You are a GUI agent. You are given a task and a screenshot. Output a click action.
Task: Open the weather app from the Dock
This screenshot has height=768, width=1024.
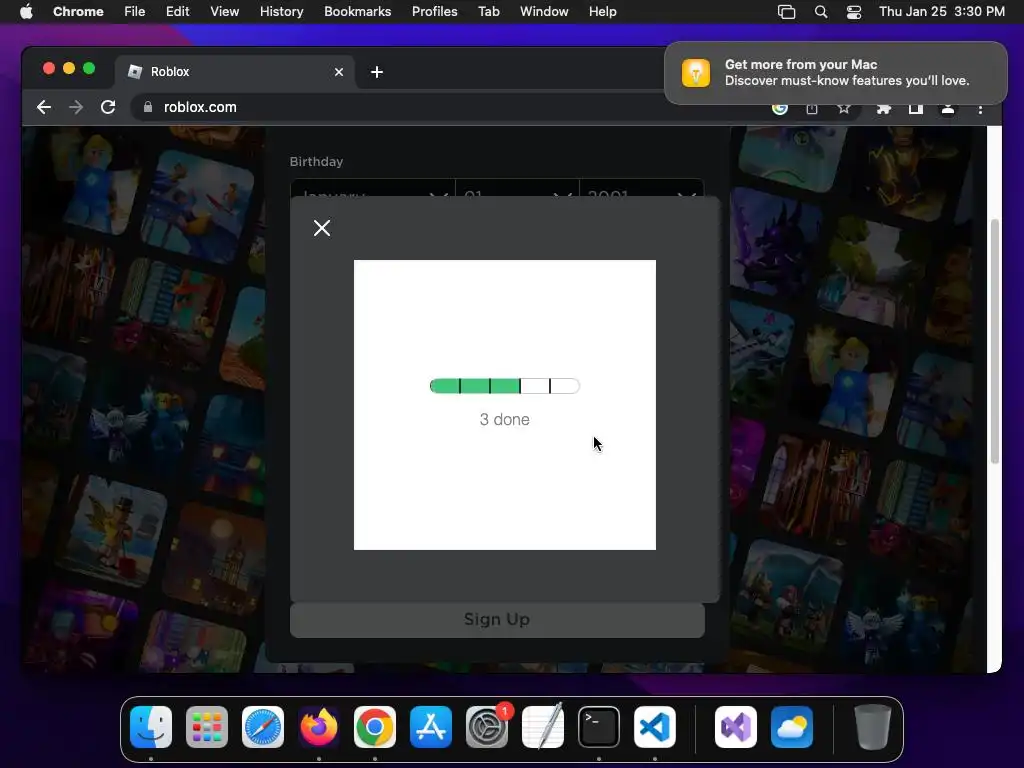click(792, 727)
